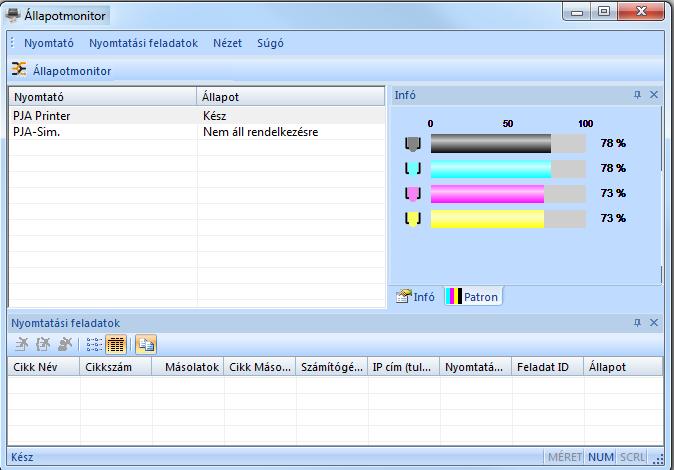
Task: Sort jobs by IP cím column
Action: pyautogui.click(x=404, y=367)
